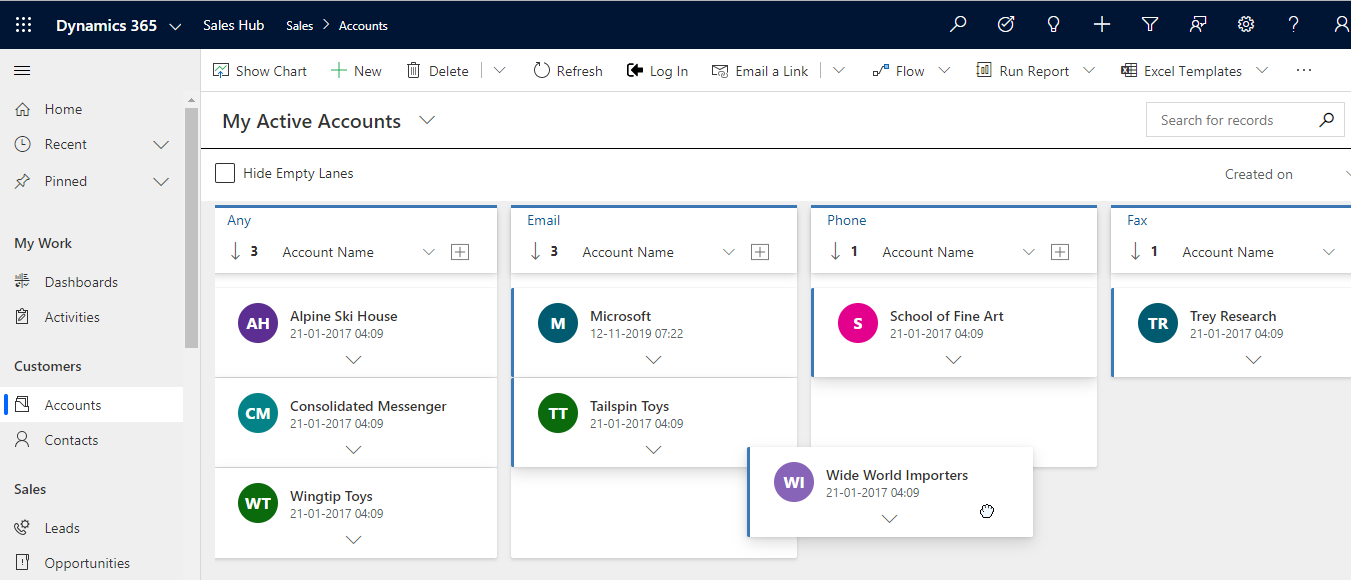The height and width of the screenshot is (580, 1351).
Task: Open Account Name sort dropdown in Phone lane
Action: tap(1029, 252)
